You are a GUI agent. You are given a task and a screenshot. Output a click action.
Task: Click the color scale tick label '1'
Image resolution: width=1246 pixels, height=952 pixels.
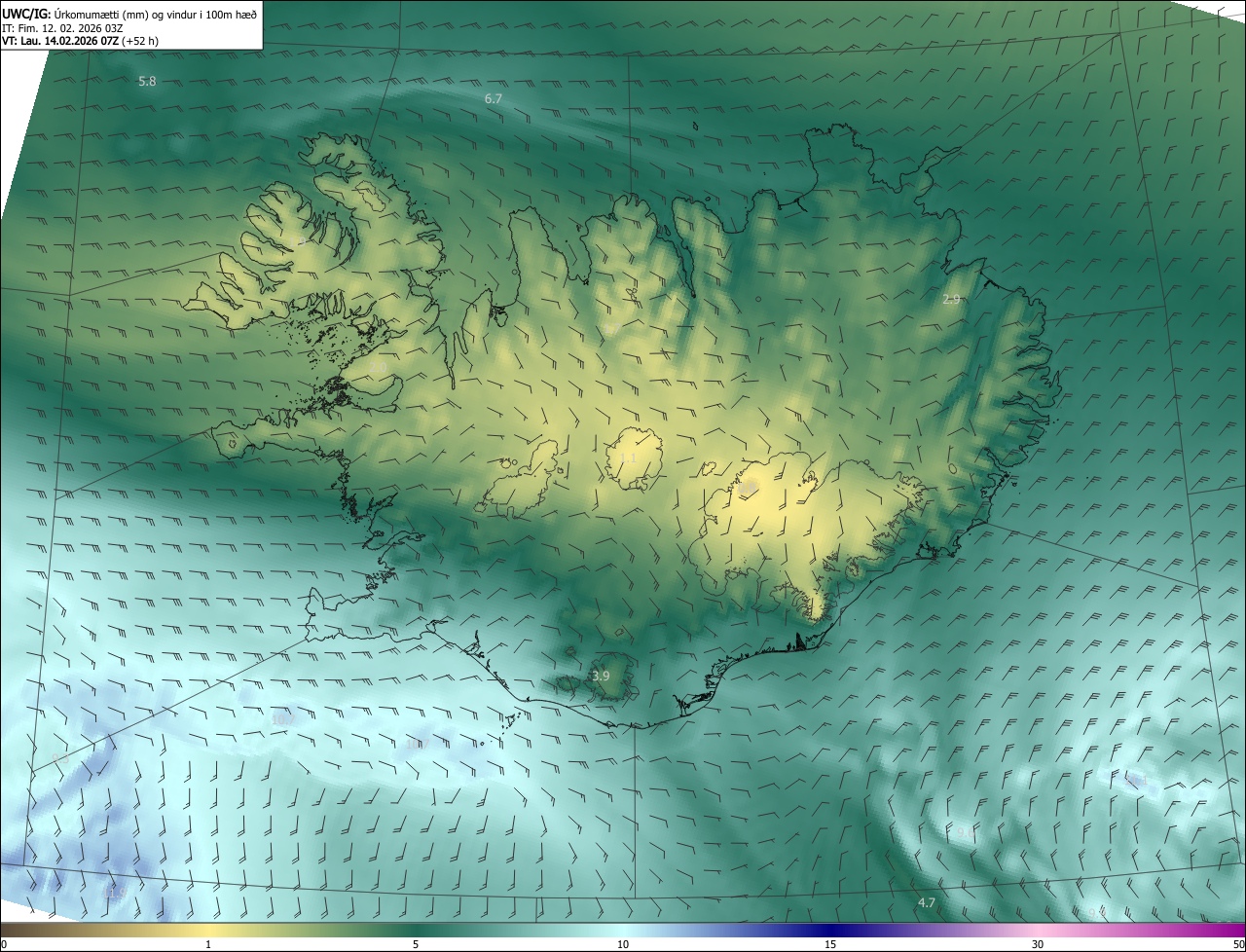pyautogui.click(x=208, y=945)
